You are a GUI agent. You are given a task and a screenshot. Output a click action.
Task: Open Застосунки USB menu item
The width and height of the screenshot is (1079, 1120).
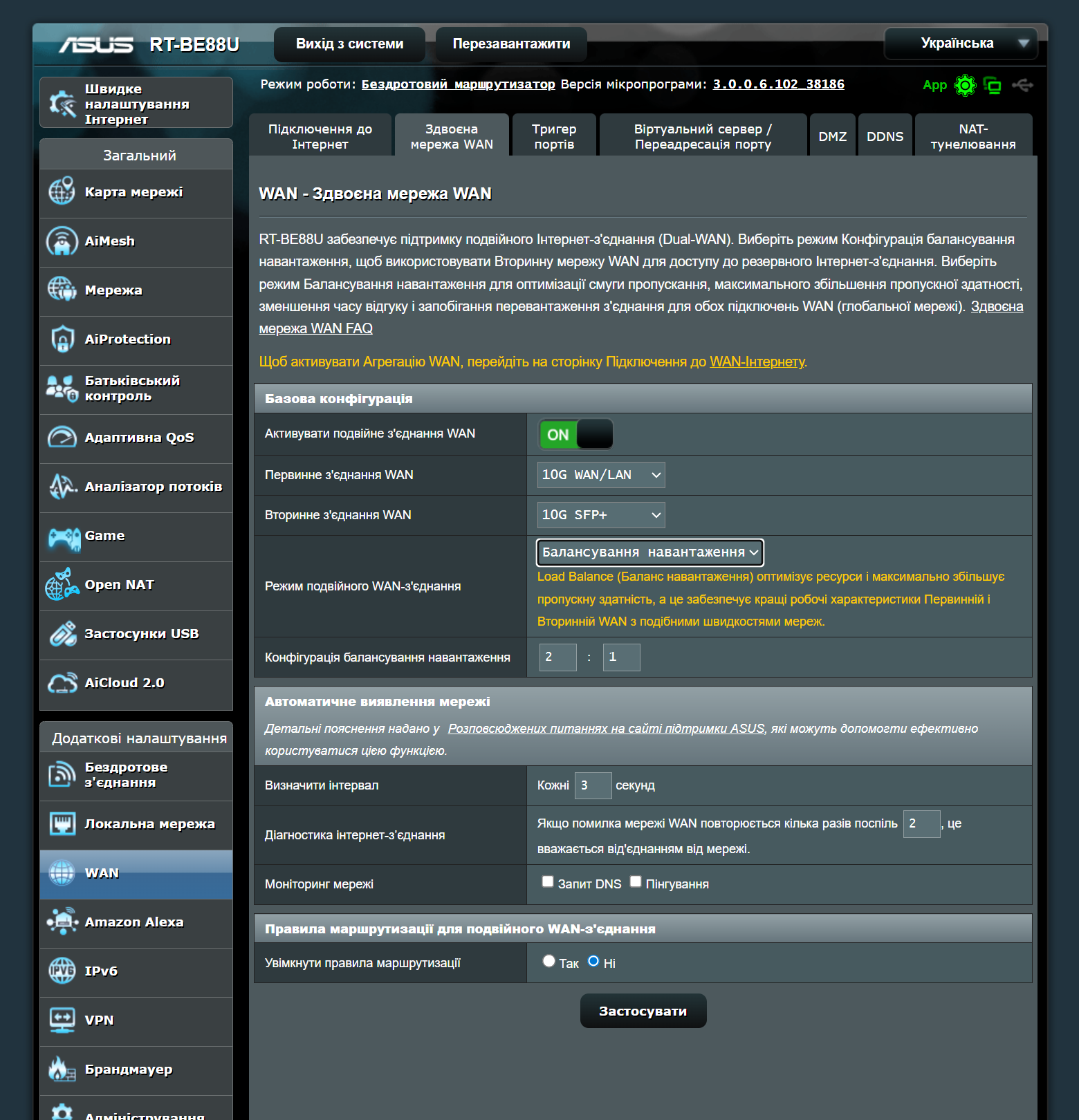(136, 634)
